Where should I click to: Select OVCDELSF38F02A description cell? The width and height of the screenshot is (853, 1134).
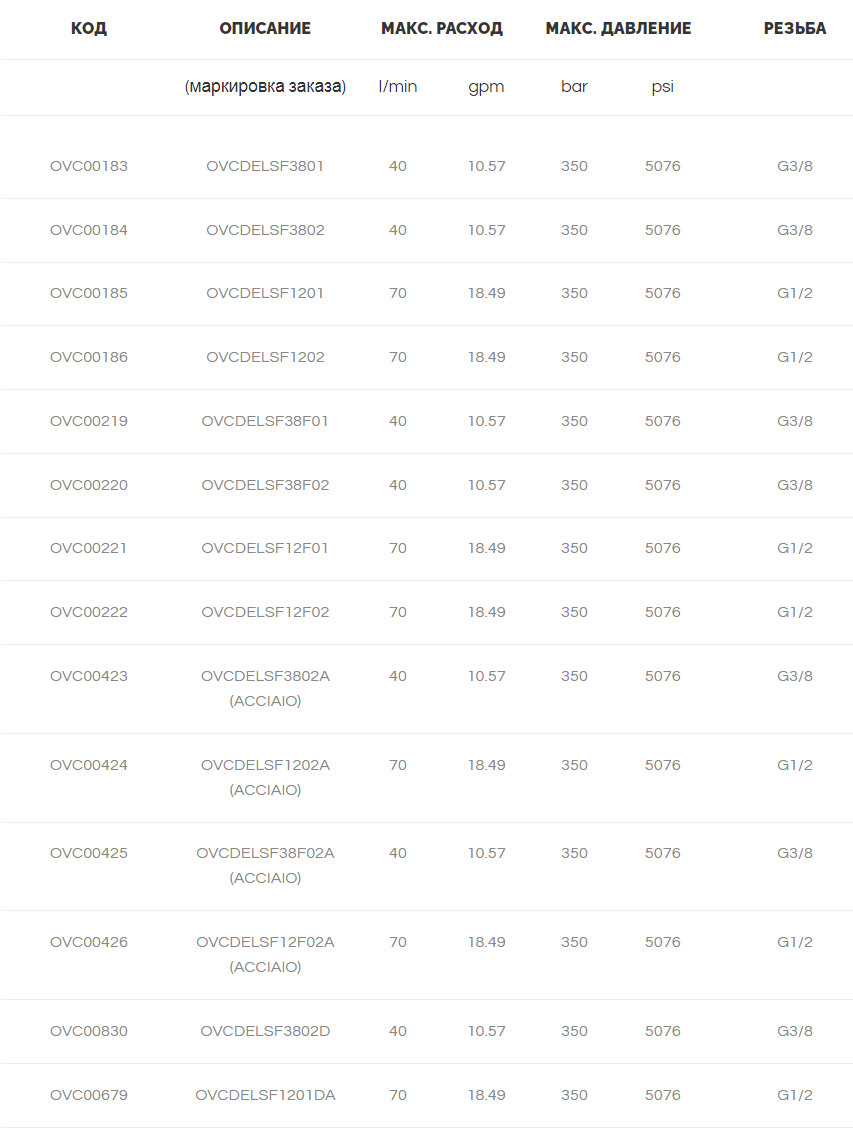click(265, 865)
